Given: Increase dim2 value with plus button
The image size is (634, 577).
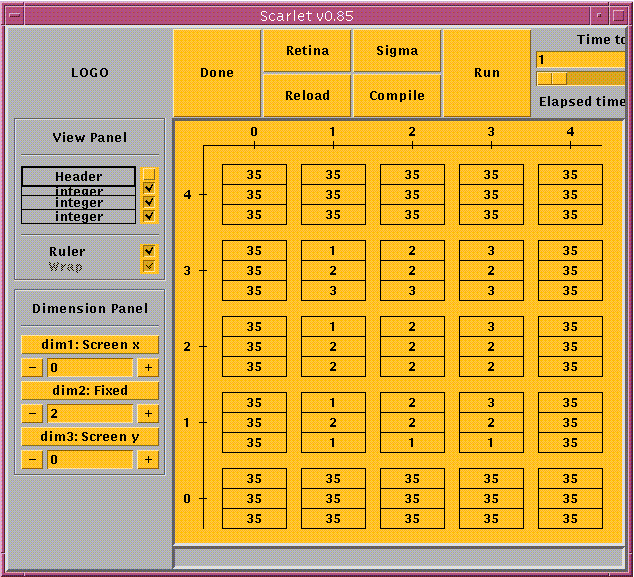Looking at the screenshot, I should point(148,414).
